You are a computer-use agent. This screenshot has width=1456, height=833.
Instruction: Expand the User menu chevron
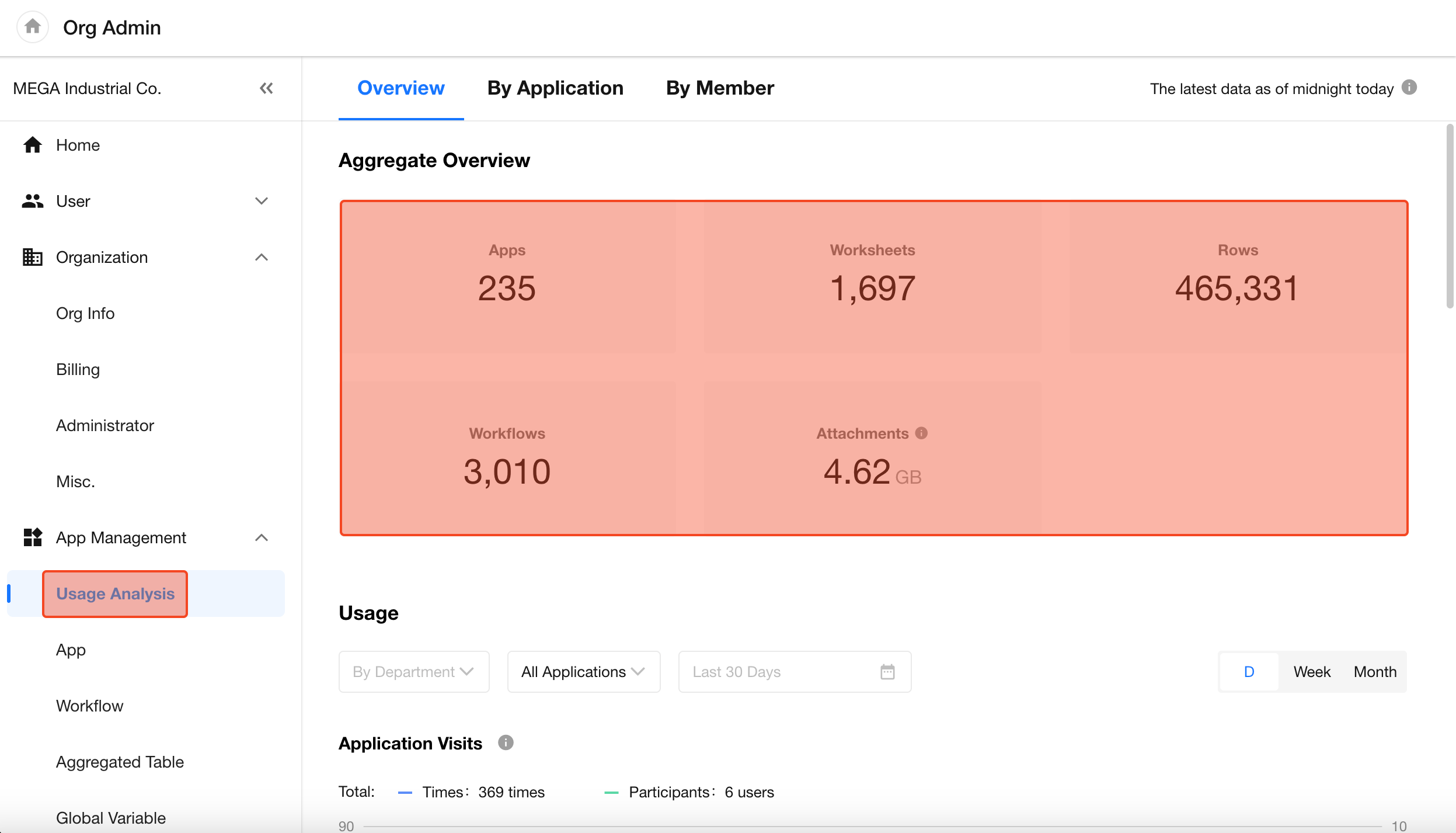click(x=262, y=201)
